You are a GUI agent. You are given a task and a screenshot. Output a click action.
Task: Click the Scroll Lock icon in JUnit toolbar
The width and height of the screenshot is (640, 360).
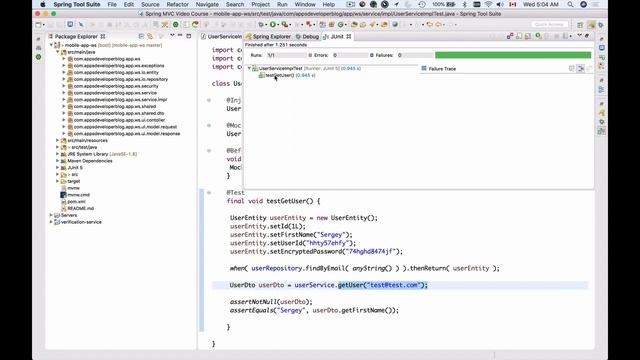(528, 36)
